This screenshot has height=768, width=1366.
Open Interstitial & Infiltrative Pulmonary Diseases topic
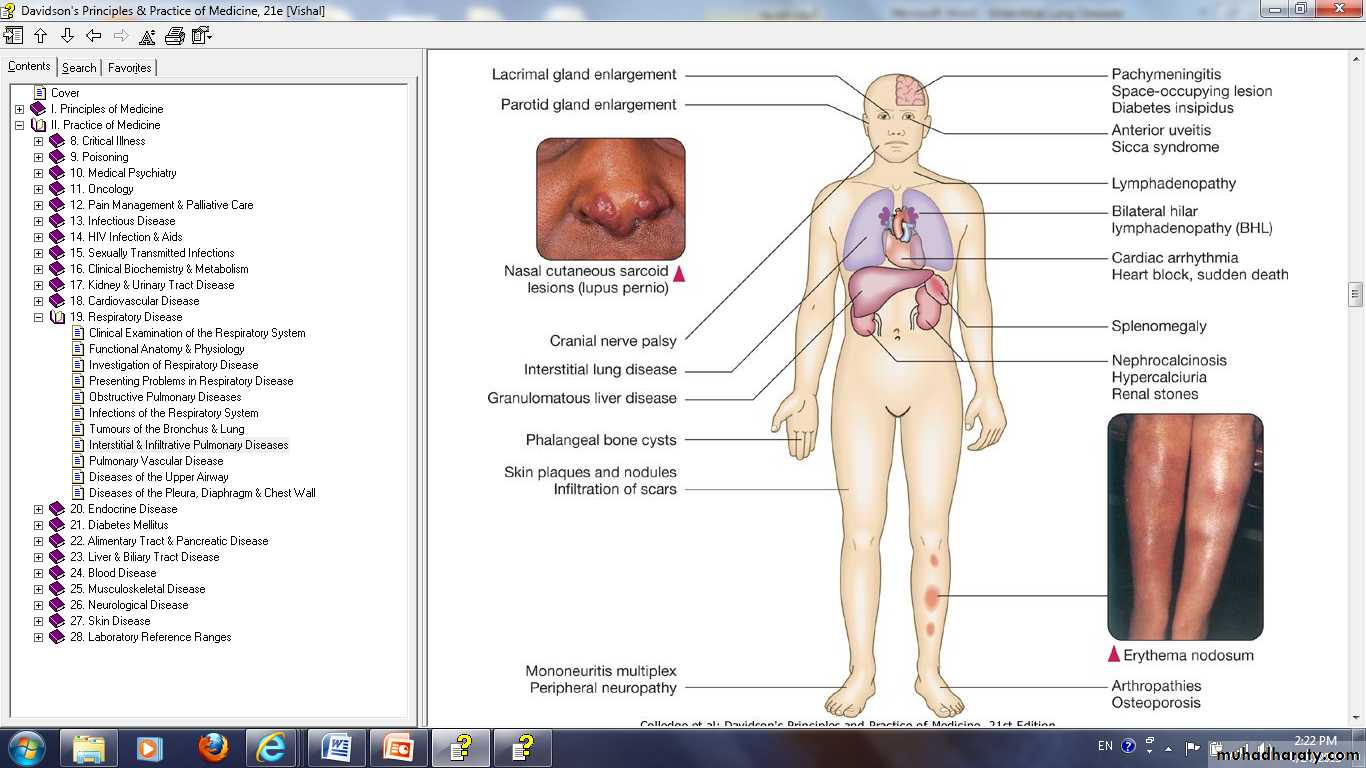coord(188,445)
